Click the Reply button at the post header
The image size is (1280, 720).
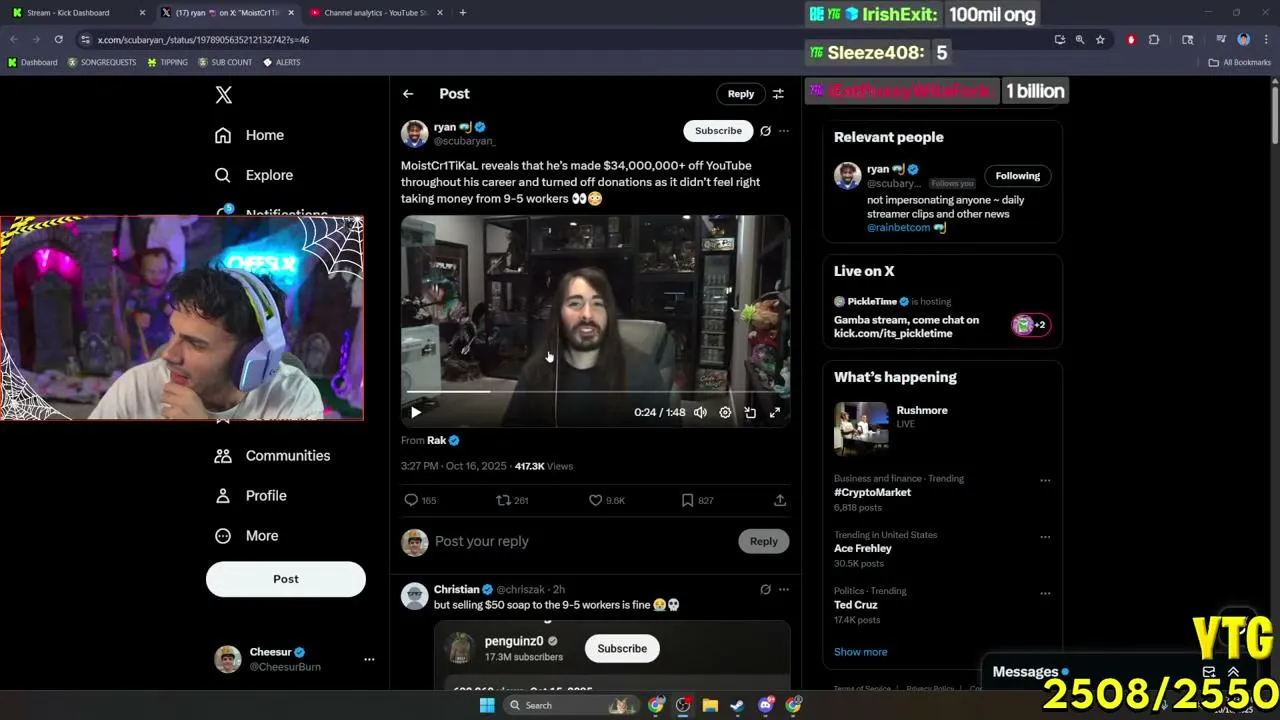point(741,94)
